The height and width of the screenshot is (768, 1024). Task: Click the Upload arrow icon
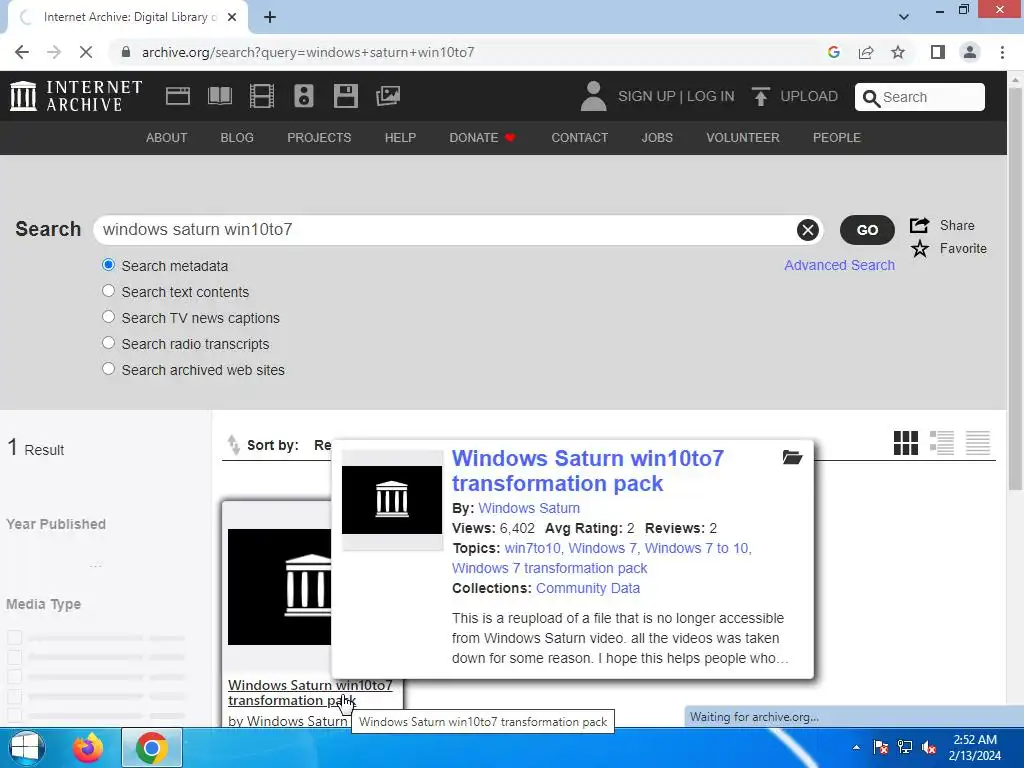pos(760,96)
